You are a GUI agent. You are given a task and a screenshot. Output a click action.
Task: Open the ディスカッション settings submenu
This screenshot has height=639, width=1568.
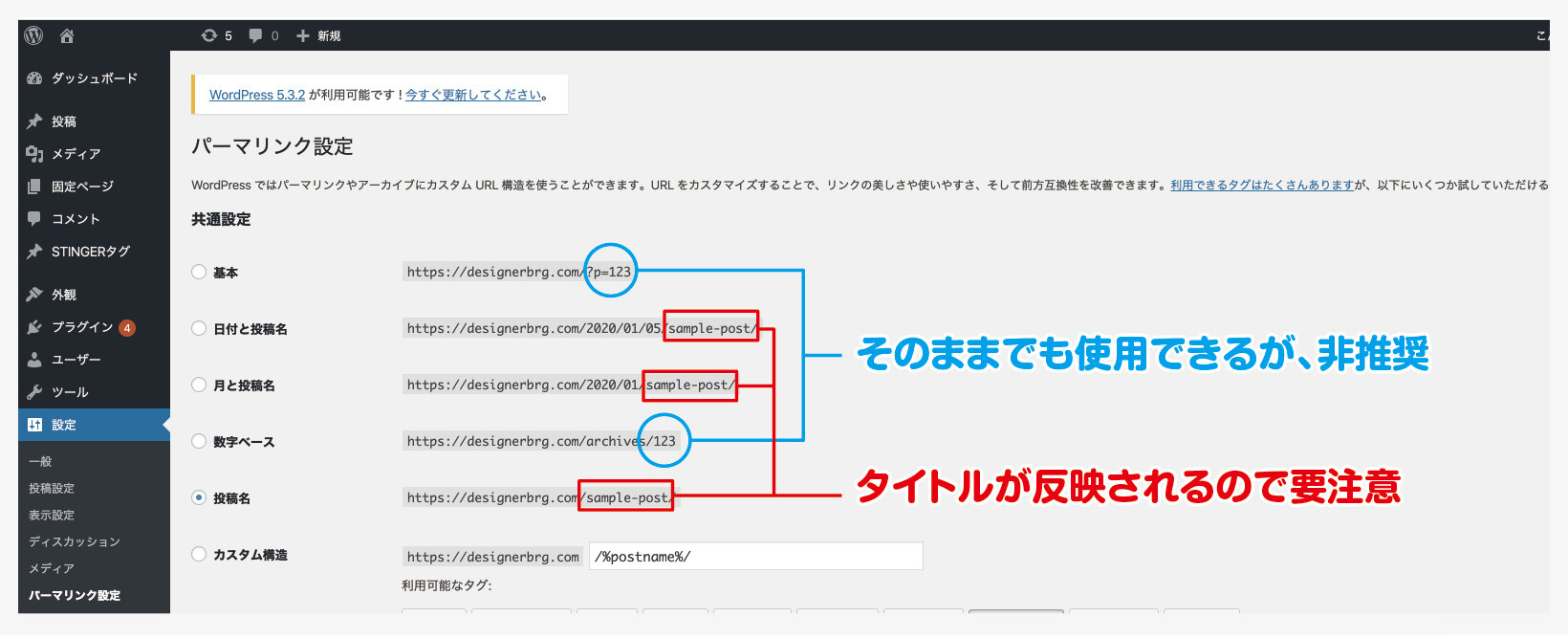pyautogui.click(x=75, y=541)
